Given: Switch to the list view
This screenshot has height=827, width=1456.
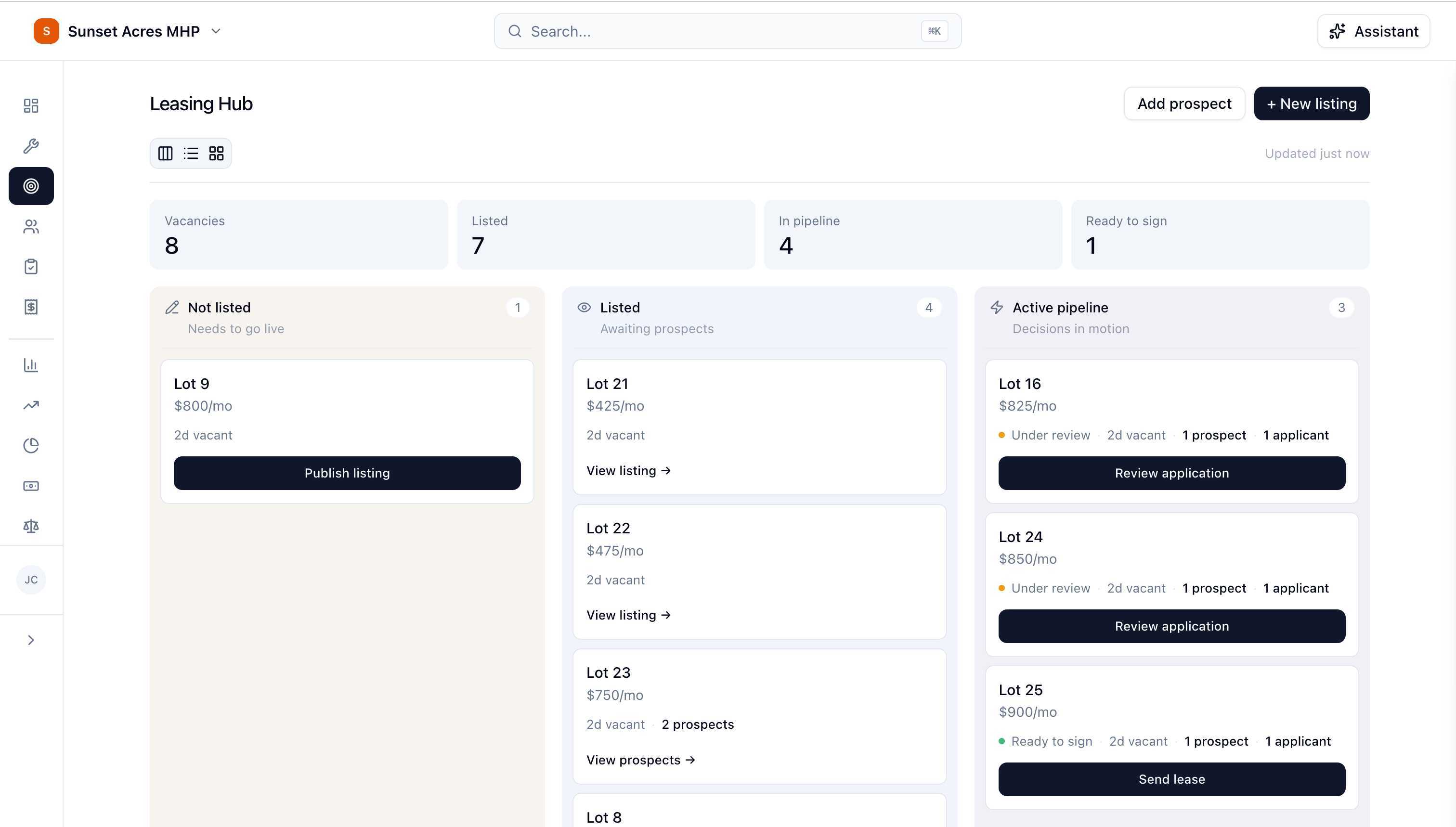Looking at the screenshot, I should coord(191,154).
